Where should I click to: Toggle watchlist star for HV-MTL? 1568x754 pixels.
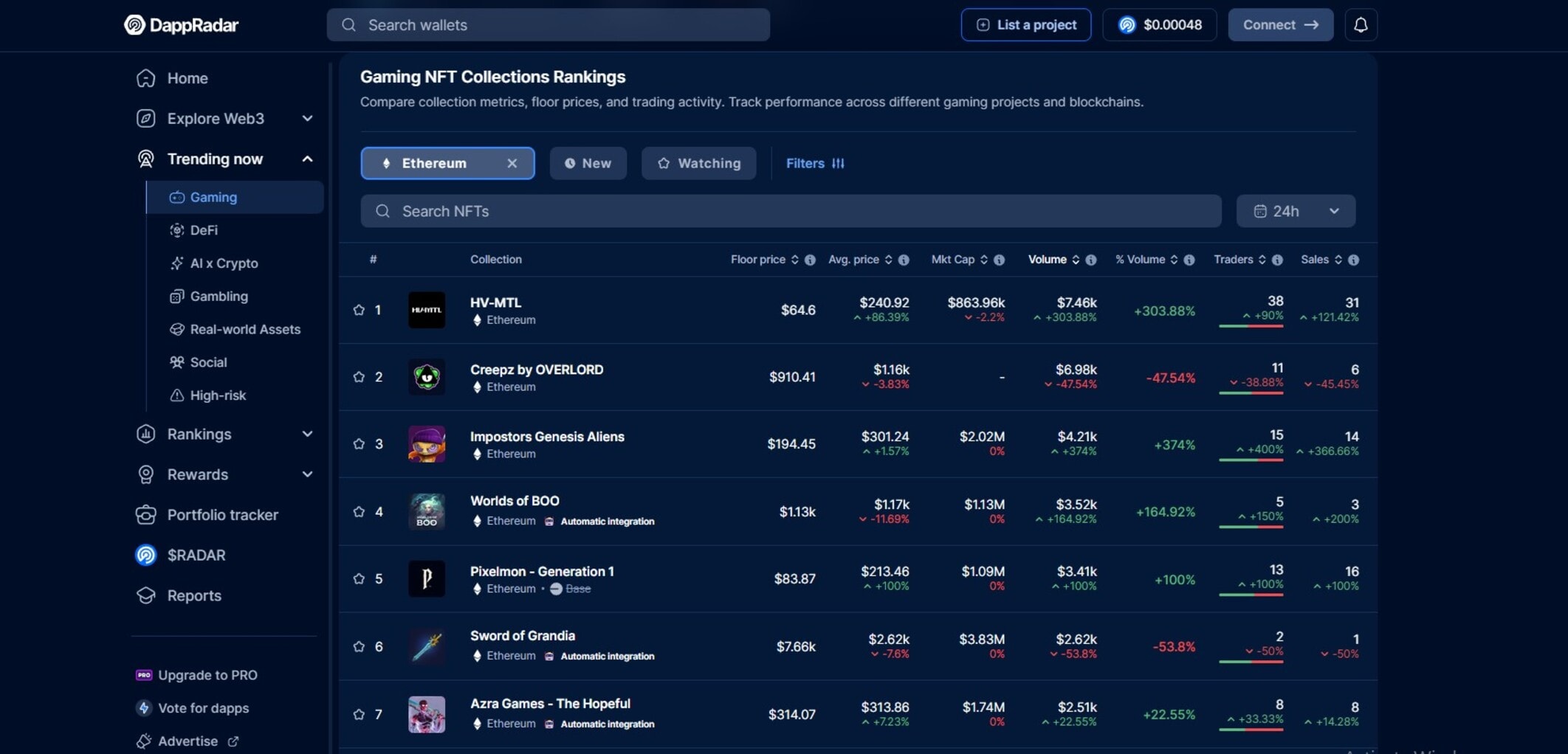(359, 310)
